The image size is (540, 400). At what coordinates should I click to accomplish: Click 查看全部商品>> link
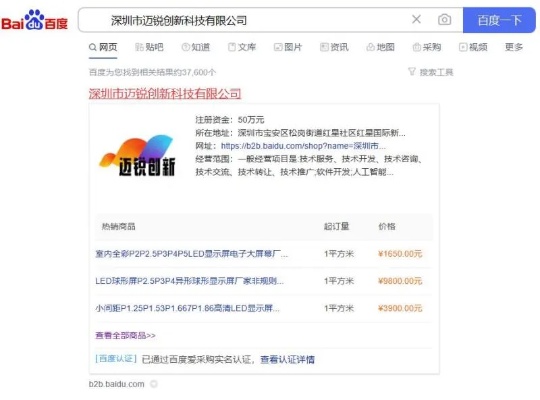click(x=125, y=335)
